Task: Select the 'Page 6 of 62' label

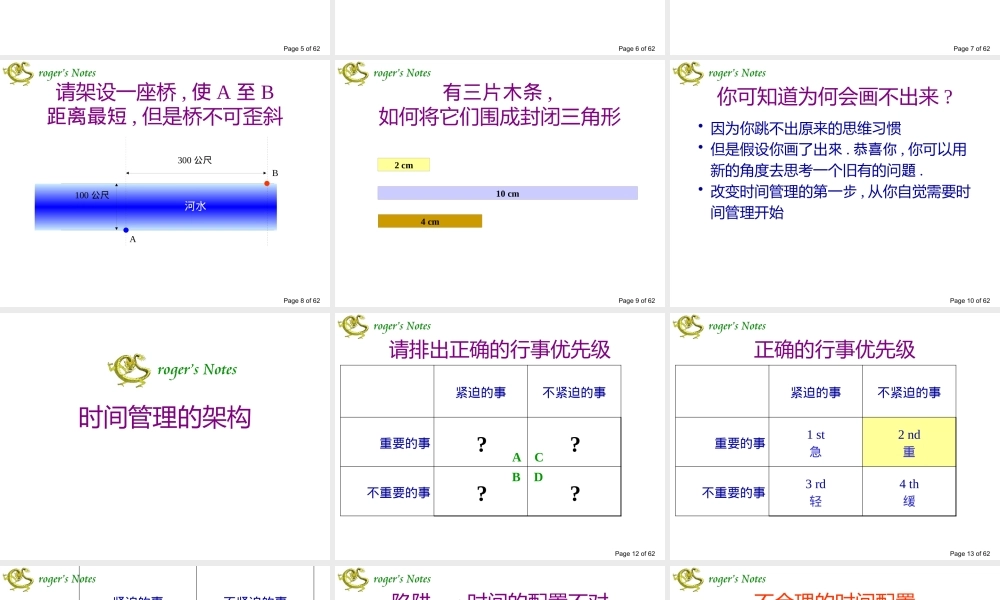Action: pos(636,48)
